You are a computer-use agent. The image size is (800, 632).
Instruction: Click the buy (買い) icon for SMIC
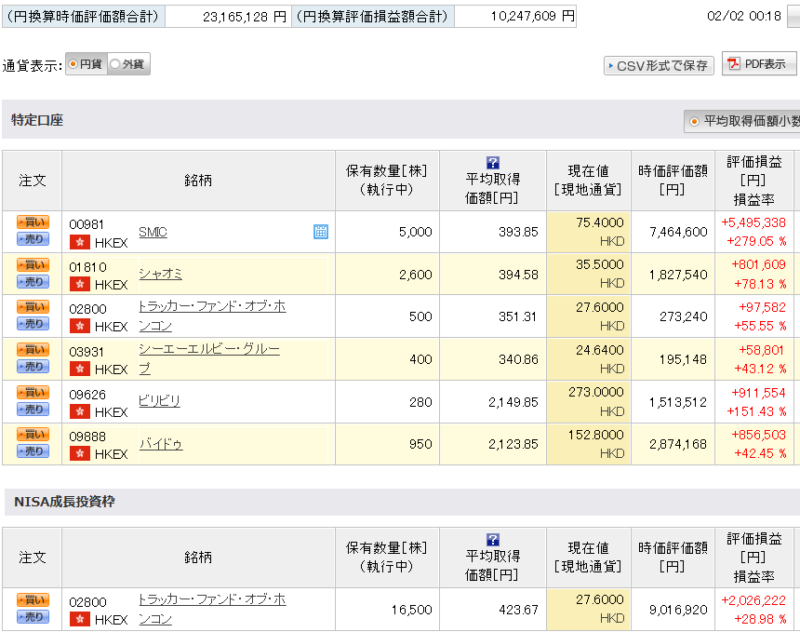click(x=32, y=224)
